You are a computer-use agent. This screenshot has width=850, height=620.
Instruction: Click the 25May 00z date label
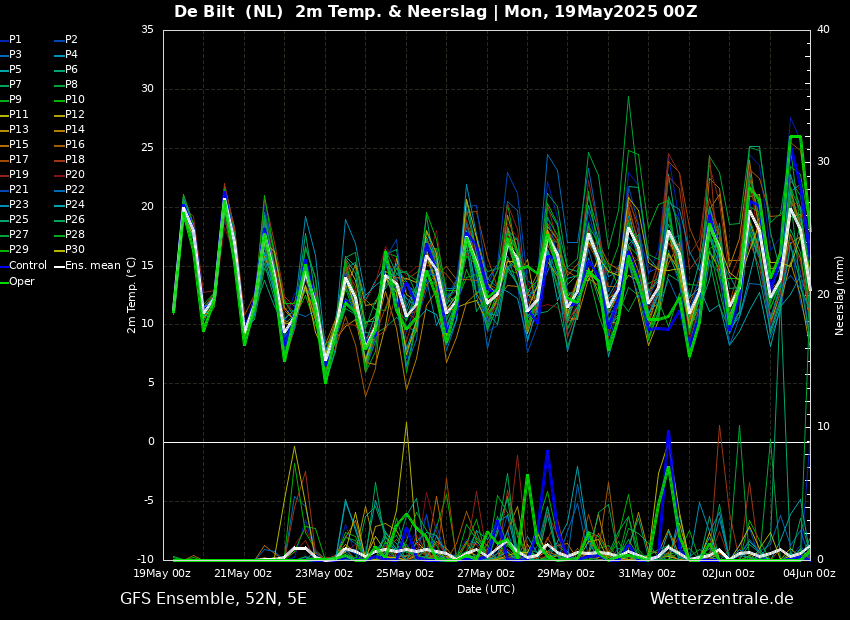click(406, 573)
